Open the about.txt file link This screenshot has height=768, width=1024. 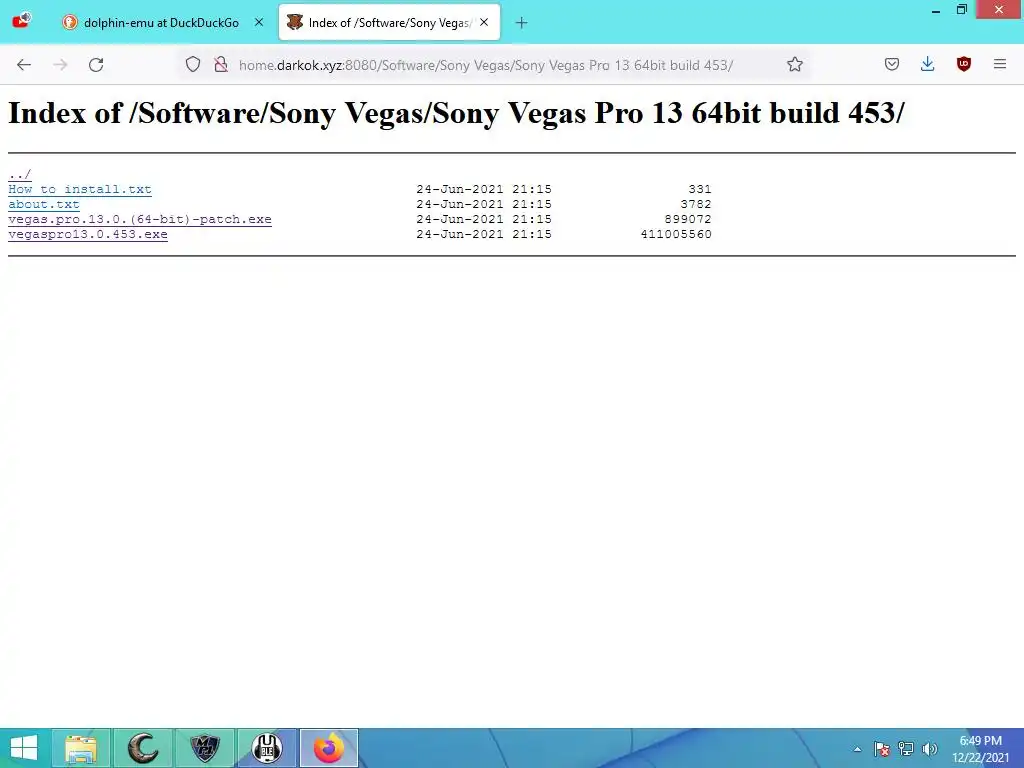click(44, 204)
